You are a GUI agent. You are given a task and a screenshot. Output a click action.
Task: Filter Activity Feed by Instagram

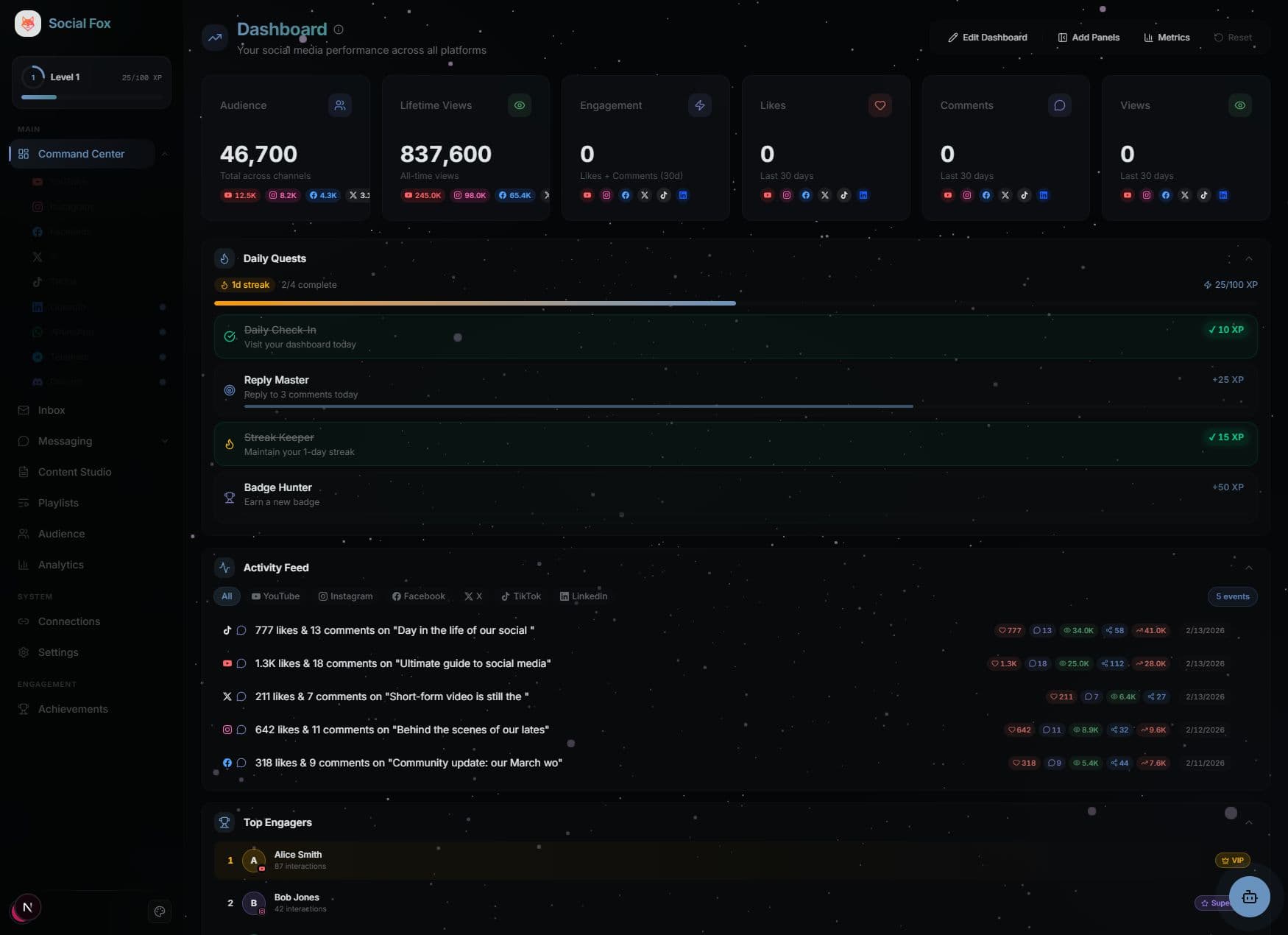[x=345, y=596]
